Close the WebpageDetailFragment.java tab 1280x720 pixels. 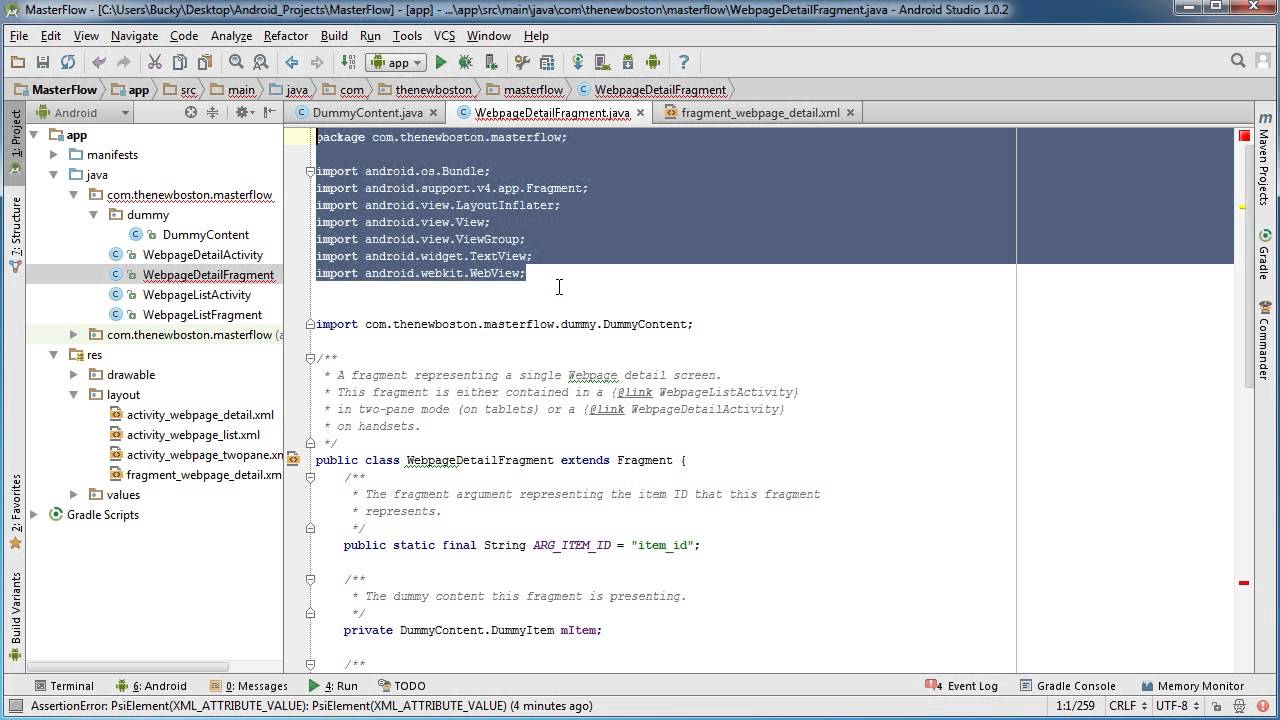pyautogui.click(x=640, y=113)
